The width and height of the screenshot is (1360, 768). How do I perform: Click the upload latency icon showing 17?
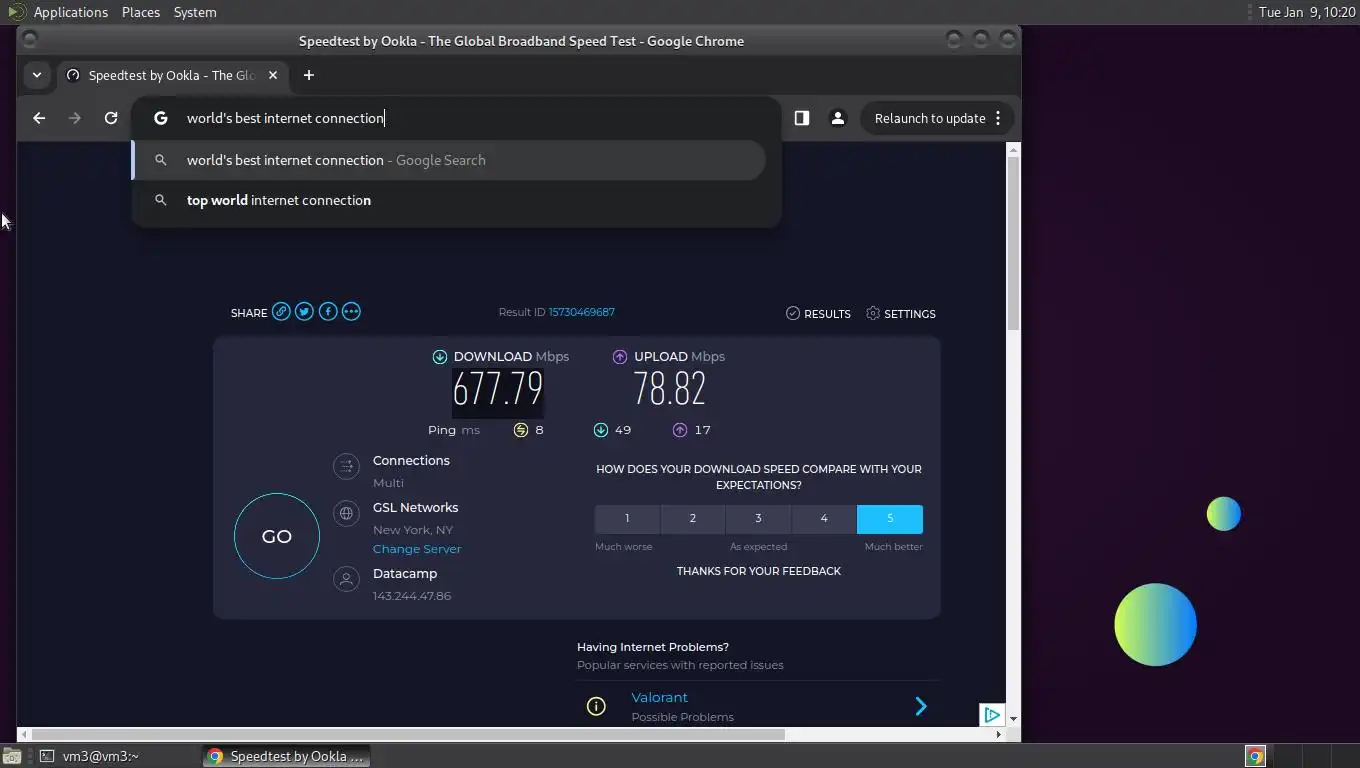pos(680,430)
